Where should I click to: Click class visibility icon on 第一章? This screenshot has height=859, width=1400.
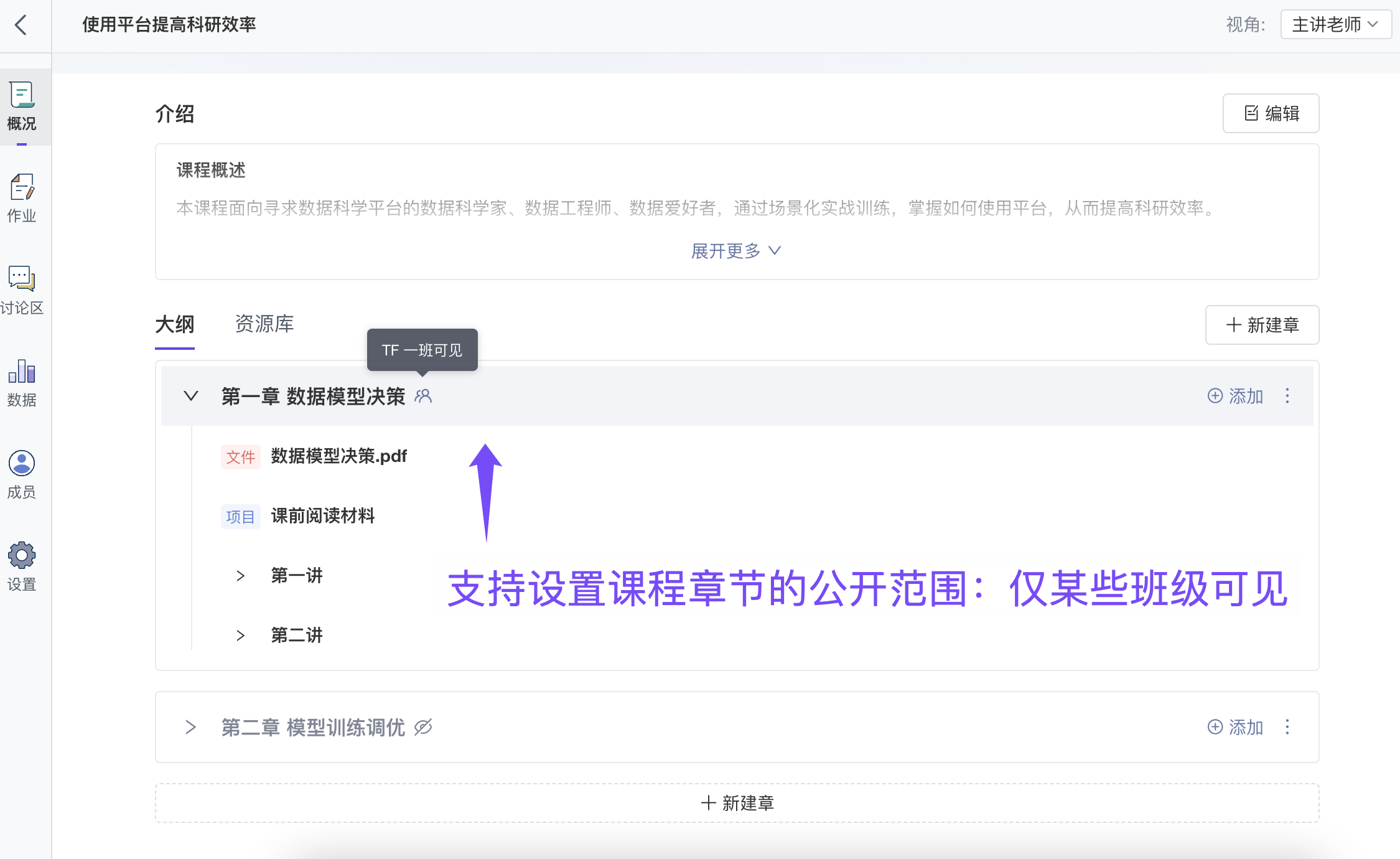tap(423, 396)
